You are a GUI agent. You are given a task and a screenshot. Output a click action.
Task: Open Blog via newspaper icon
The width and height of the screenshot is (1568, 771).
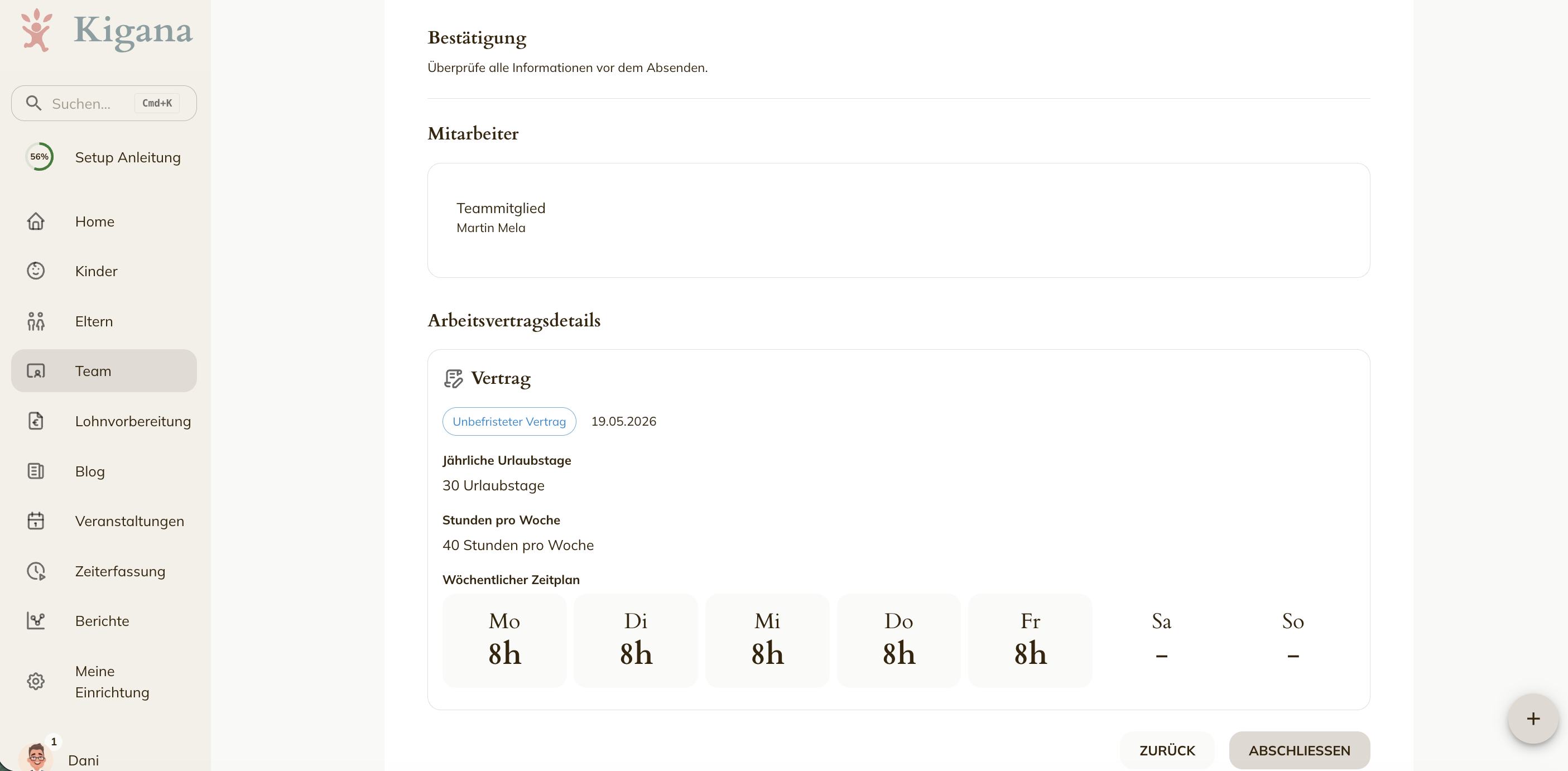[x=36, y=471]
